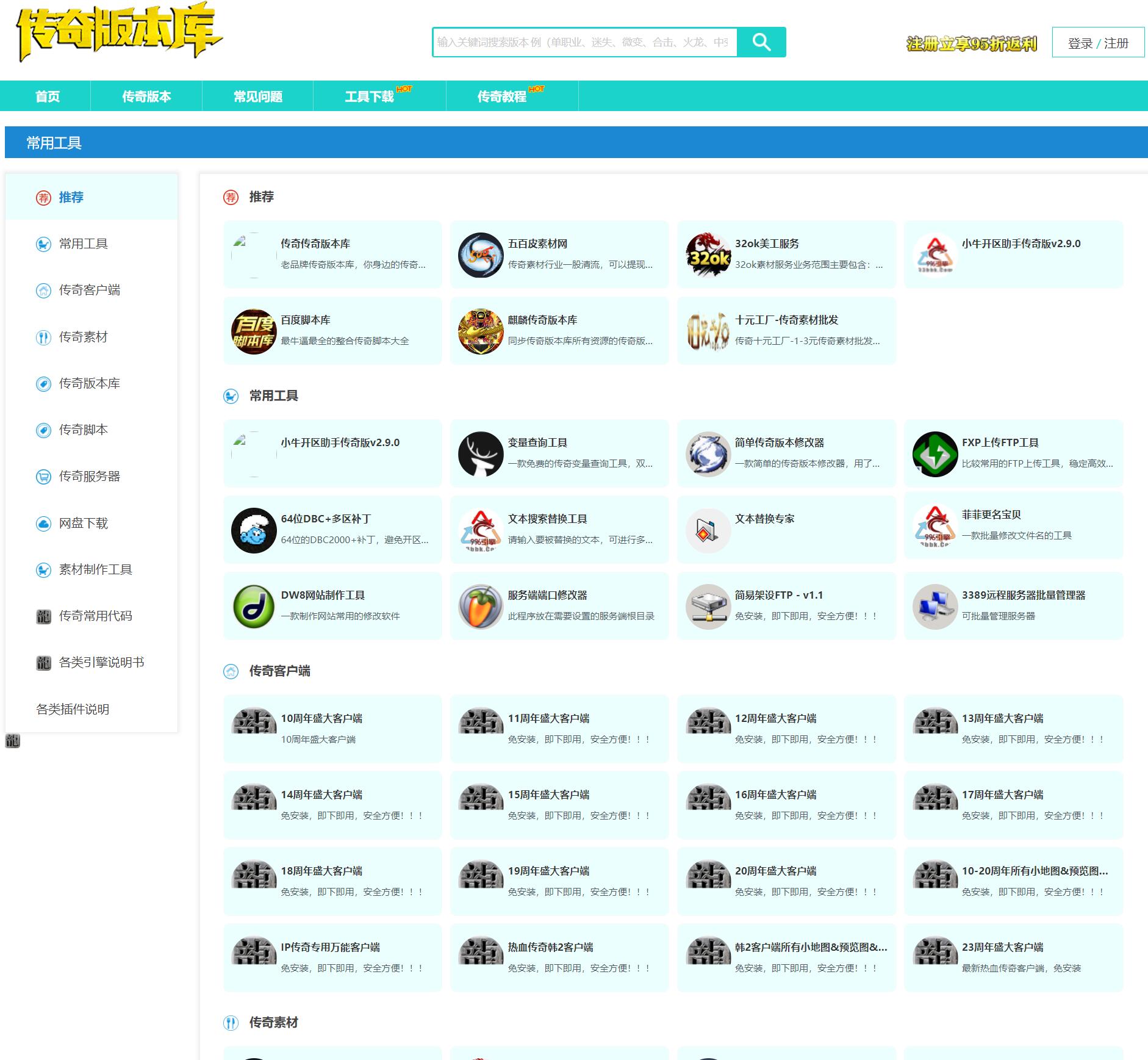Click the 注册立享95折返利 banner
This screenshot has width=1148, height=1060.
pyautogui.click(x=971, y=44)
